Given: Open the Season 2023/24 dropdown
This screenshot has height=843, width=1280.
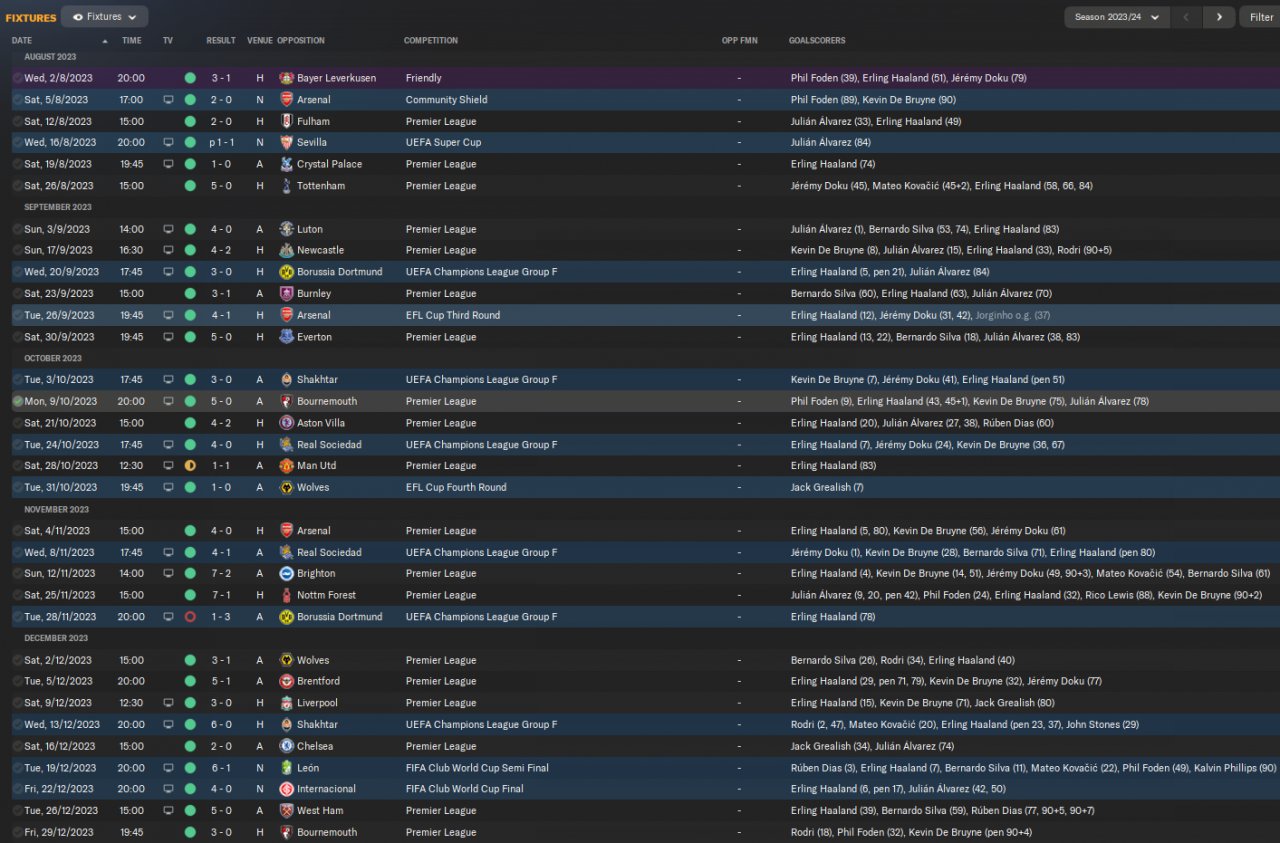Looking at the screenshot, I should [x=1117, y=17].
